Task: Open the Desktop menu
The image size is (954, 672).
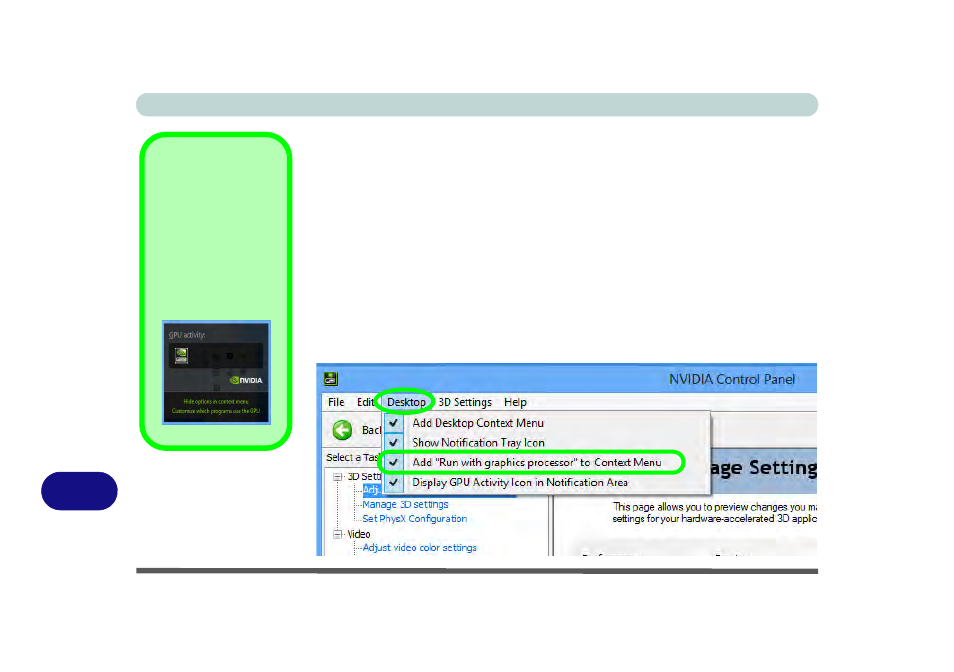Action: (406, 402)
